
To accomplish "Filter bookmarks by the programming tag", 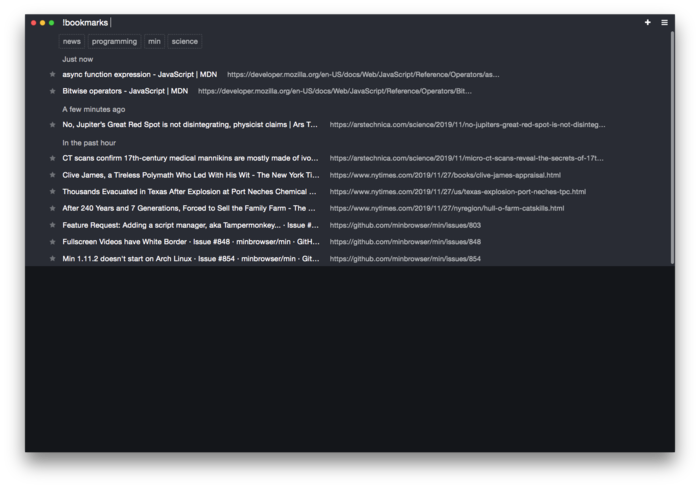I will point(114,41).
